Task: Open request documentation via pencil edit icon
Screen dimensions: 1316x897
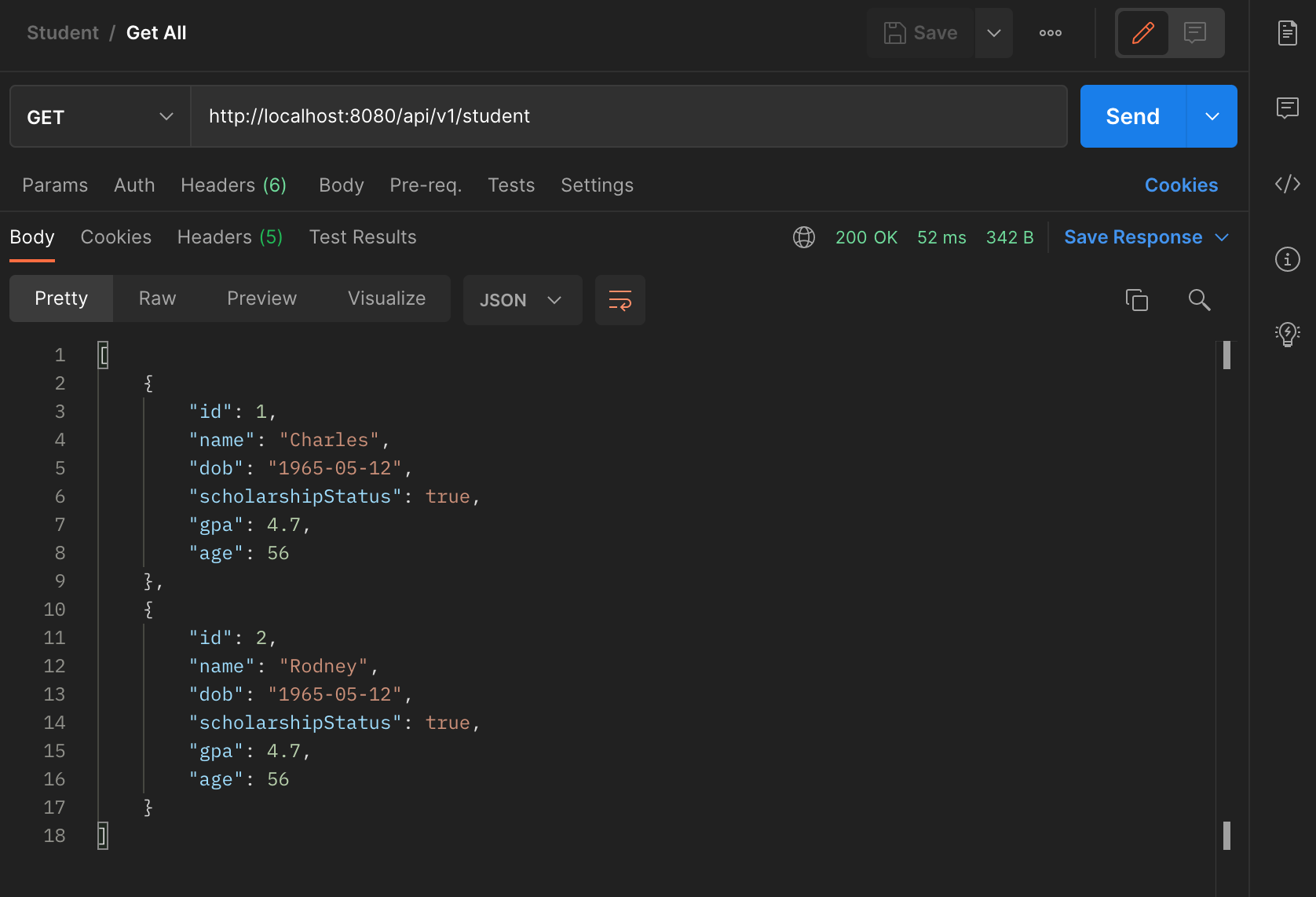Action: 1142,33
